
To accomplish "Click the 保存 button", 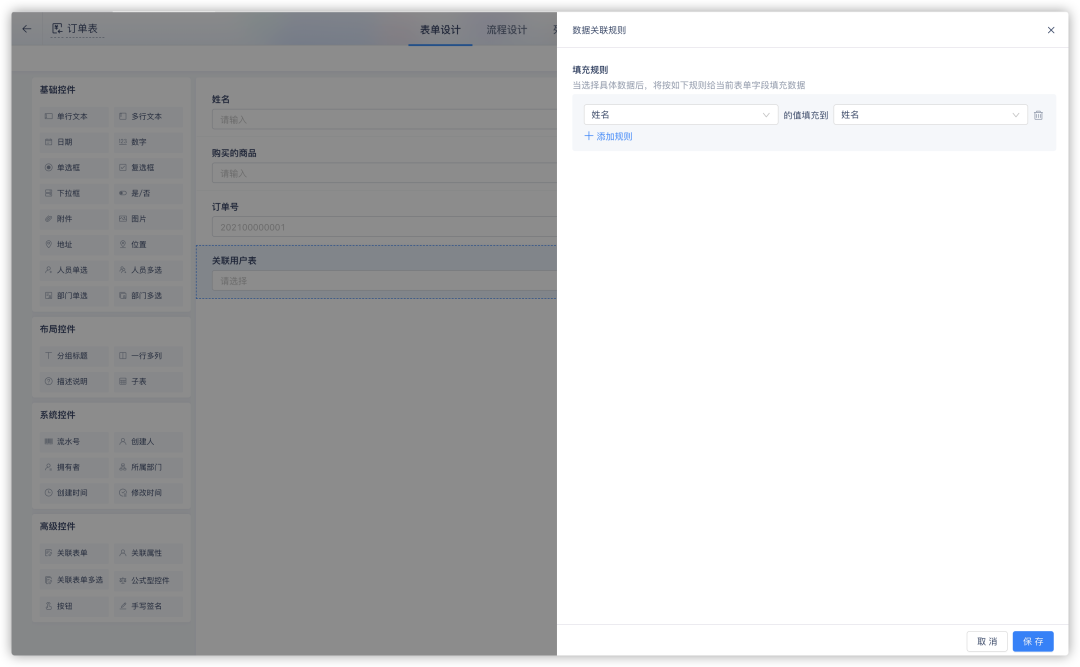I will coord(1032,641).
